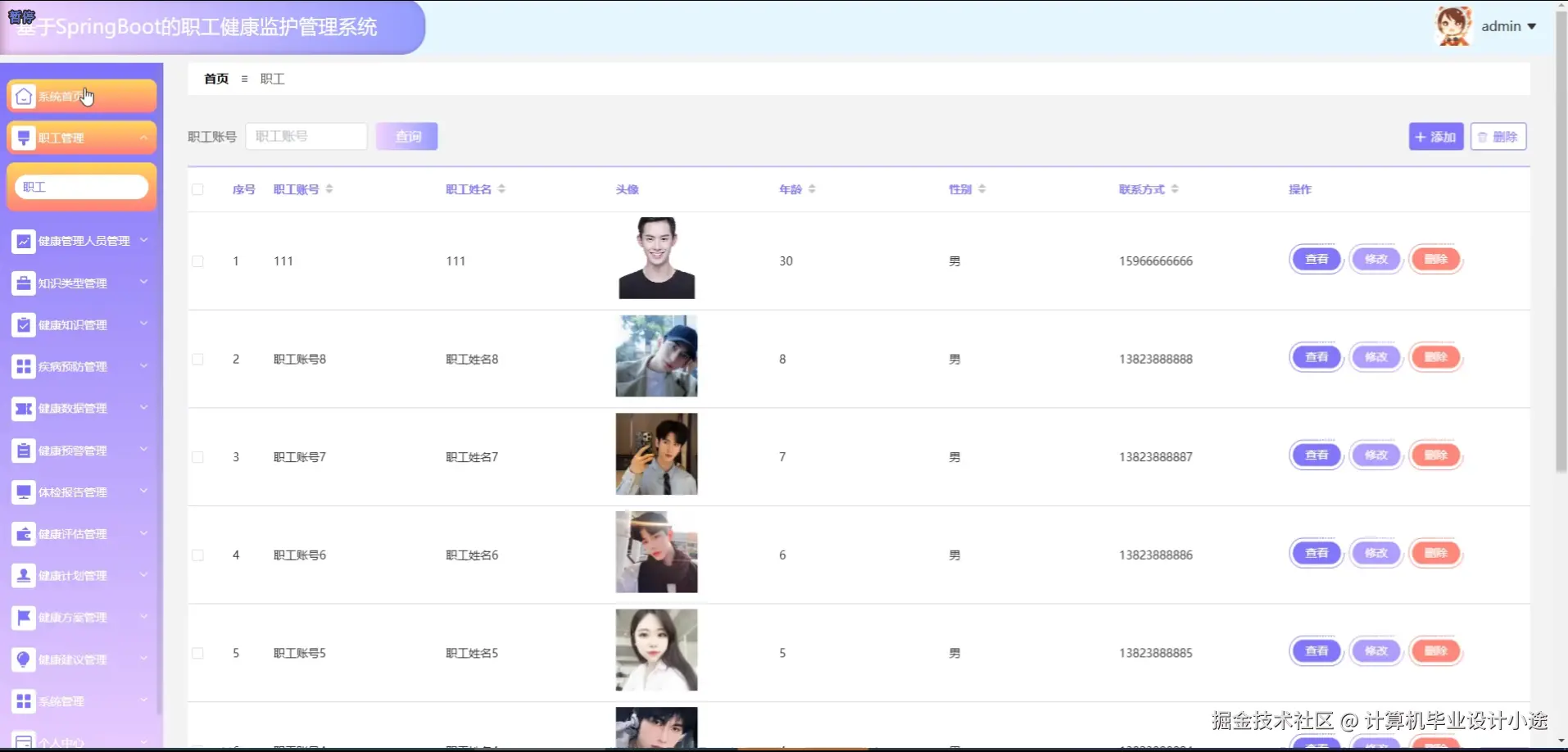Select the checkbox for row 职工账号6
The image size is (1568, 752).
click(x=197, y=555)
